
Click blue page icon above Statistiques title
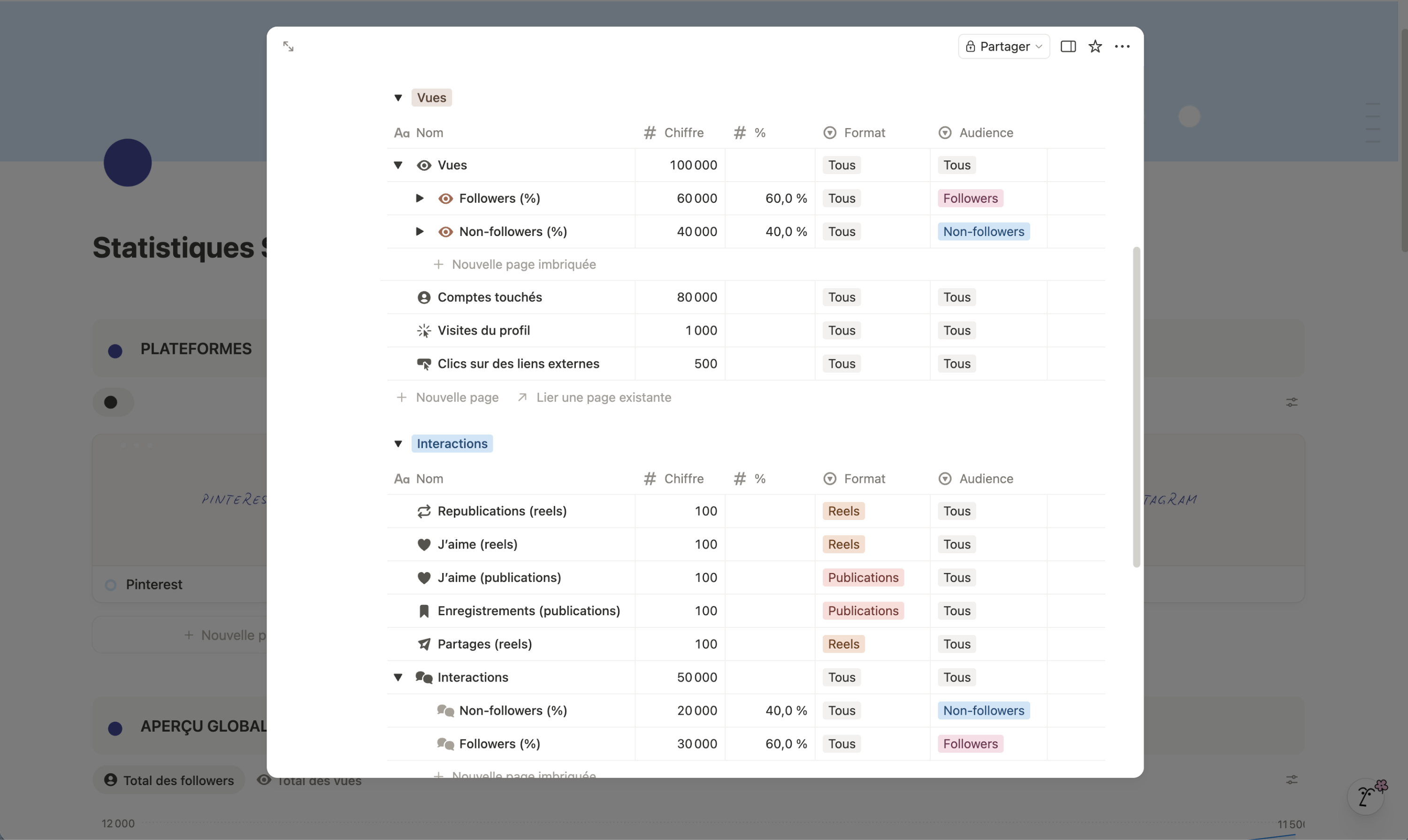click(127, 163)
